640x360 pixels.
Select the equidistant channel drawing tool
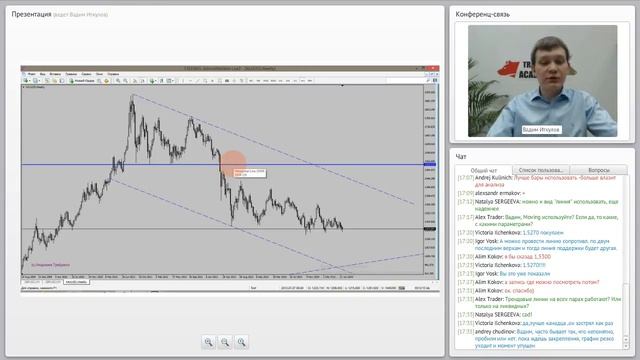(205, 81)
